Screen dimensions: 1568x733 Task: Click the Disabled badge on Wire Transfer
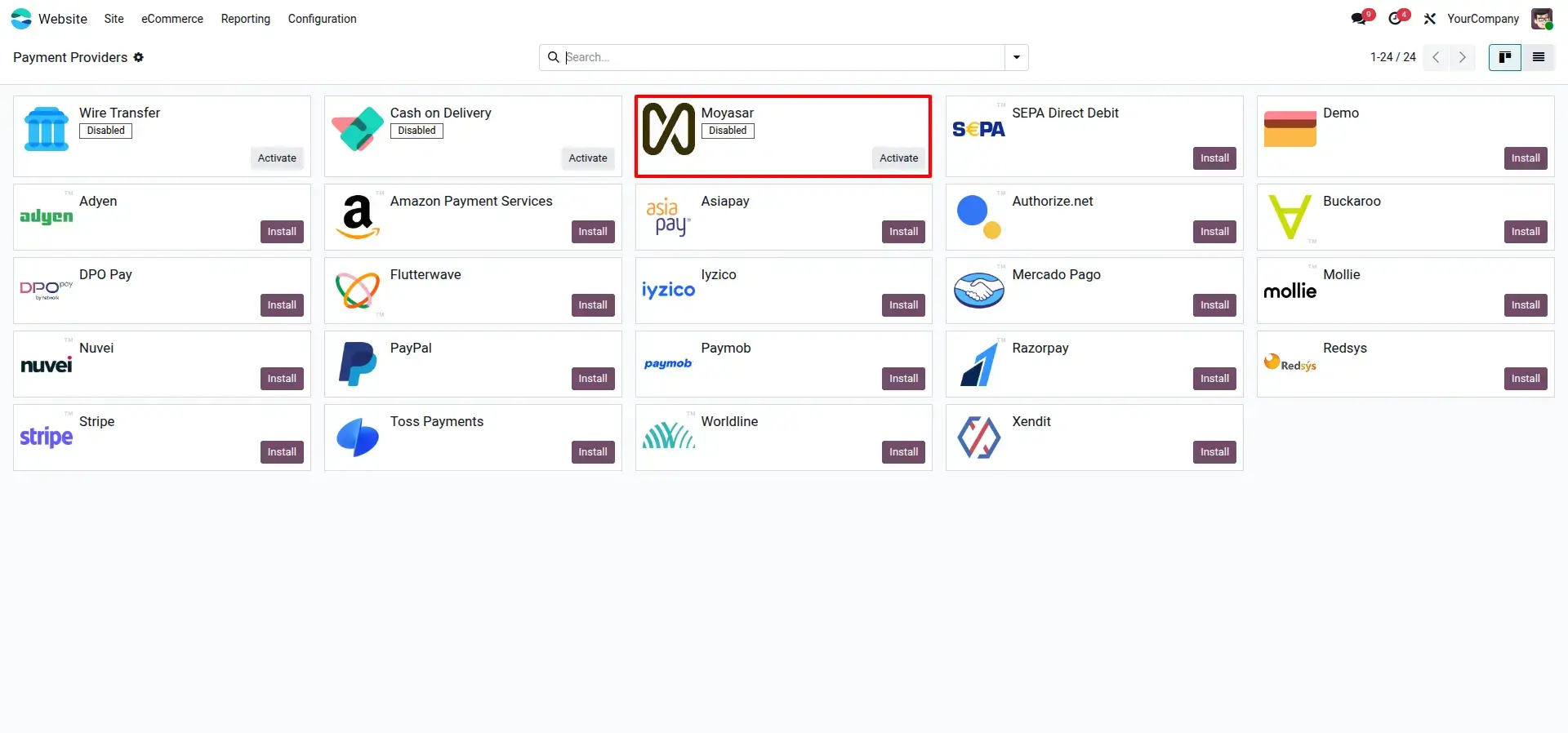pyautogui.click(x=106, y=131)
